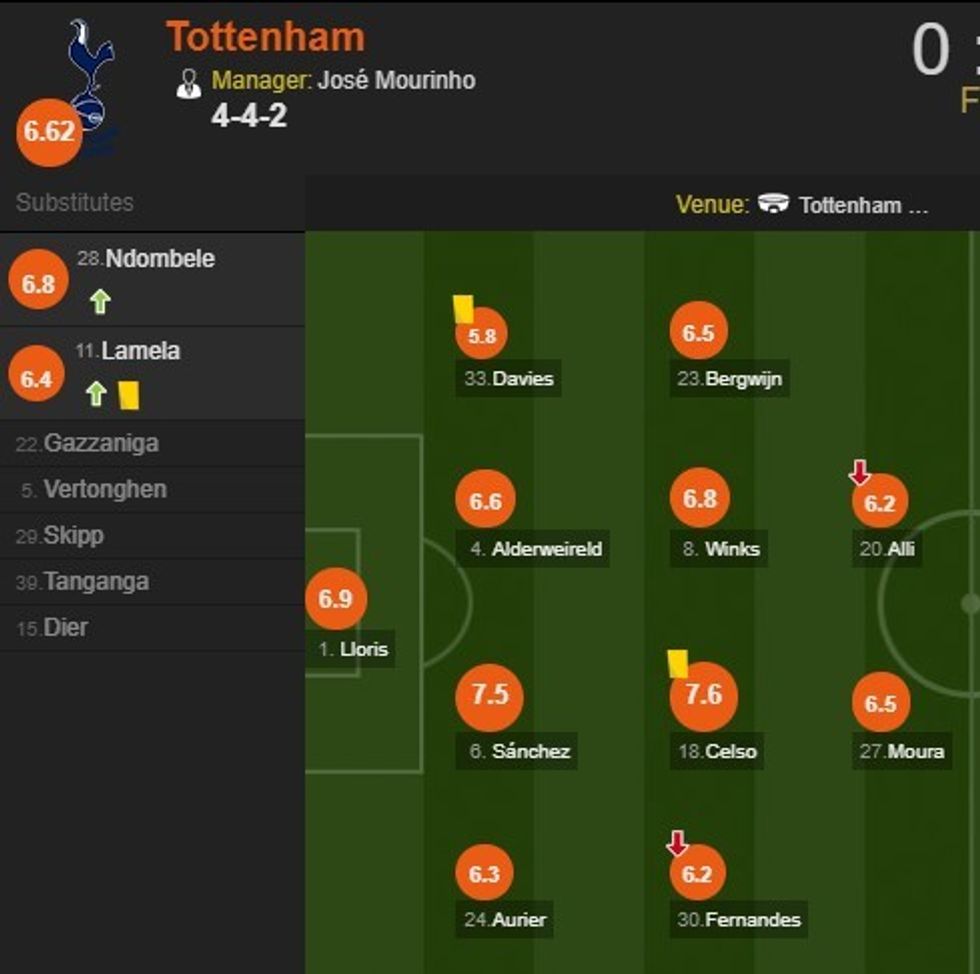Open the Tottenham team name link
980x974 pixels.
pos(265,37)
